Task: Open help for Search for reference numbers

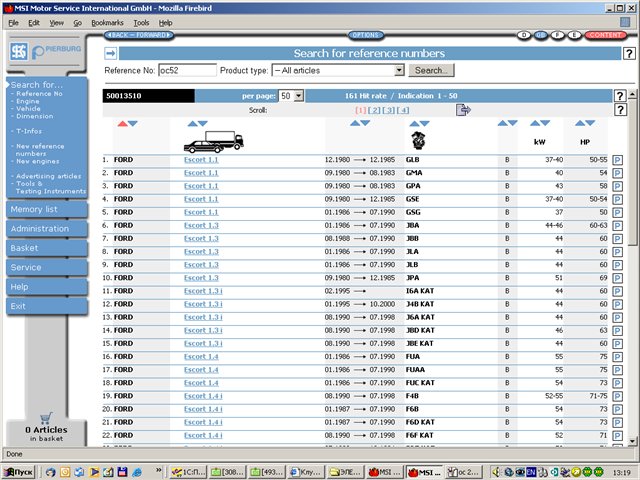Action: 629,53
